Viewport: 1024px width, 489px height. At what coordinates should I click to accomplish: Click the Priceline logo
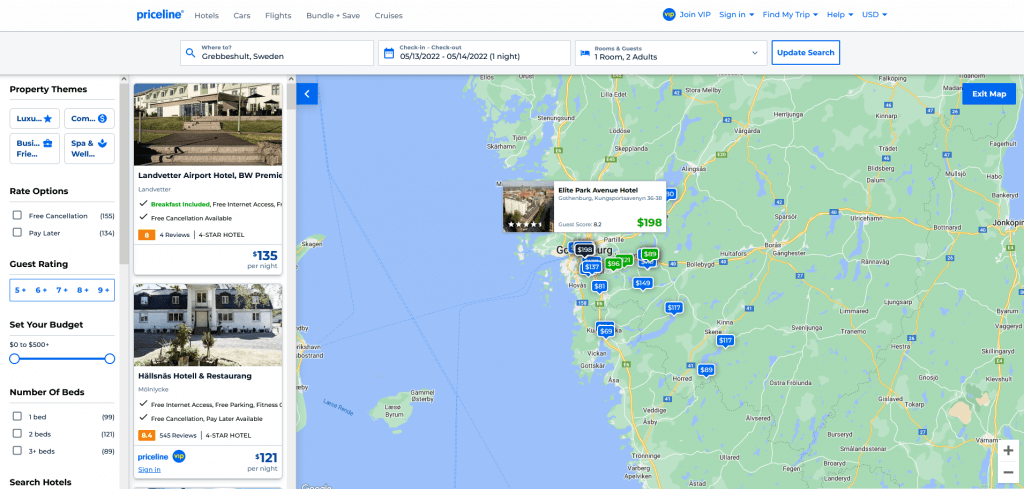pyautogui.click(x=160, y=15)
